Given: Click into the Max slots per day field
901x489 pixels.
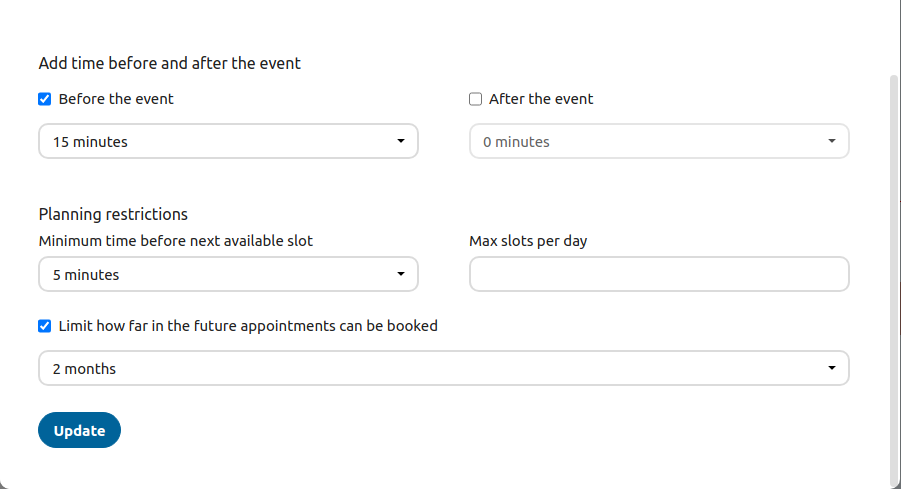Looking at the screenshot, I should pos(659,274).
